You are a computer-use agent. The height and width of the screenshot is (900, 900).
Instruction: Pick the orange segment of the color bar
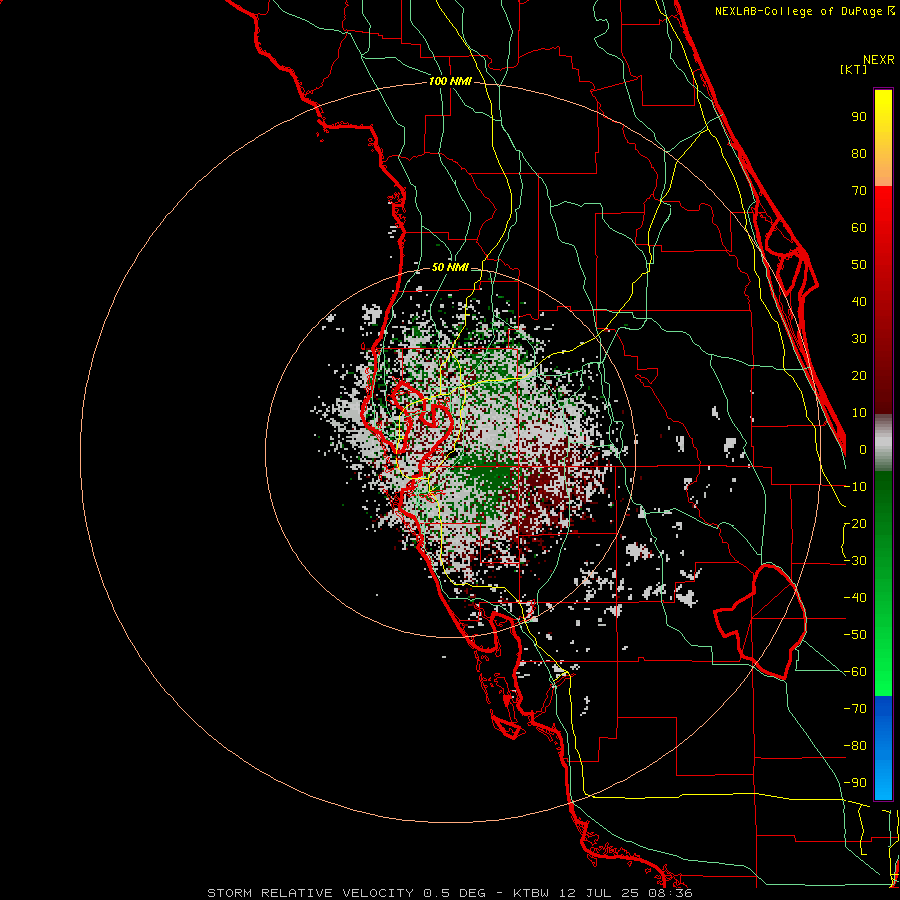(x=883, y=166)
